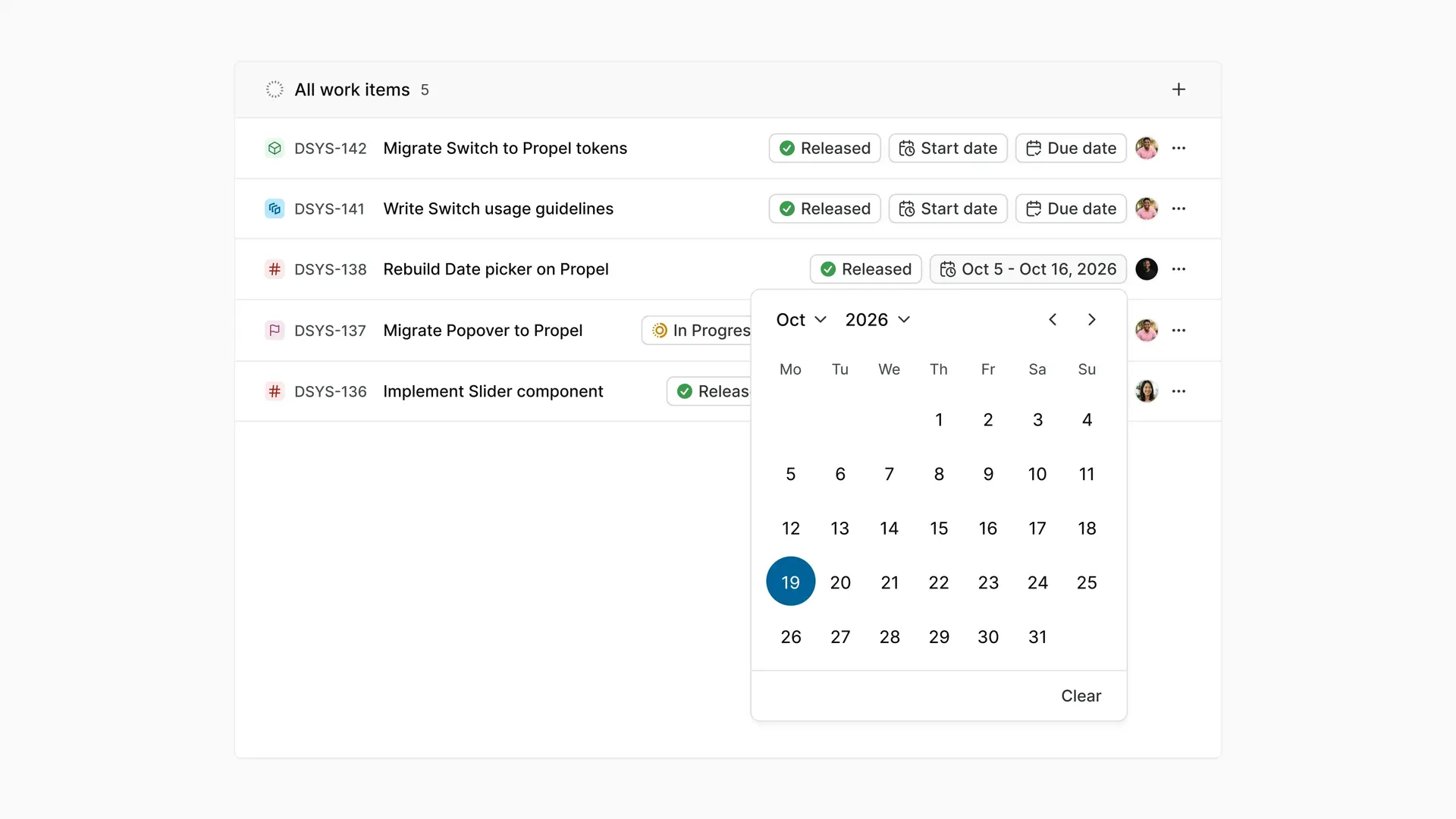Go to the previous month in calendar

click(1053, 319)
